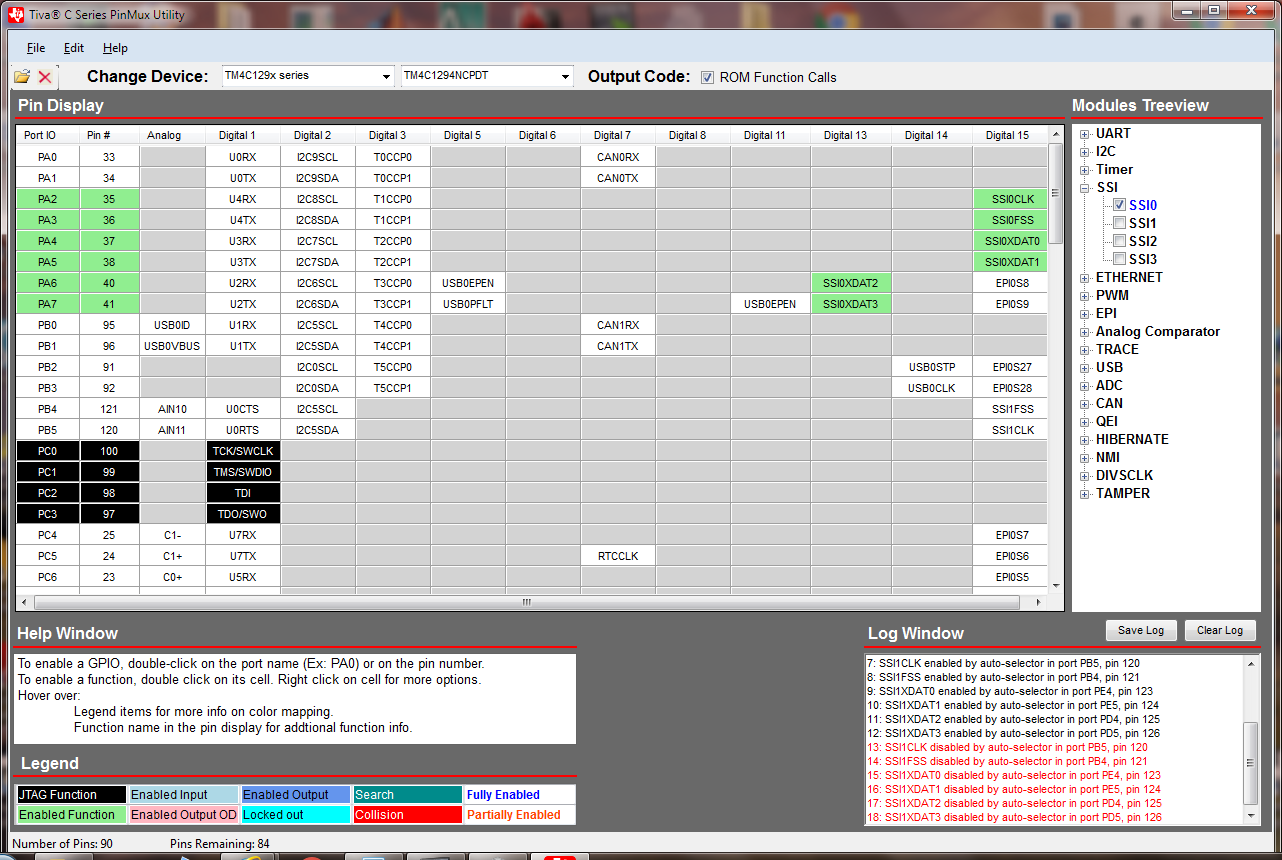Click the Enabled Function legend swatch
The height and width of the screenshot is (860, 1282).
tap(71, 815)
